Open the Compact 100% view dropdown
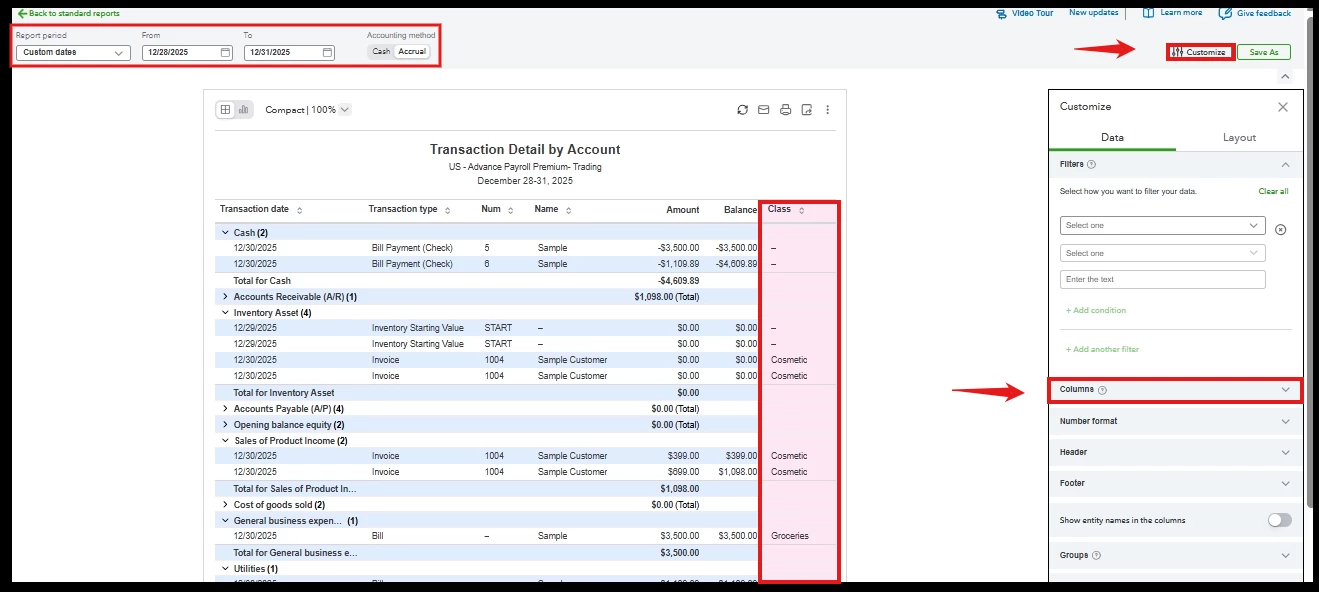 (x=308, y=110)
